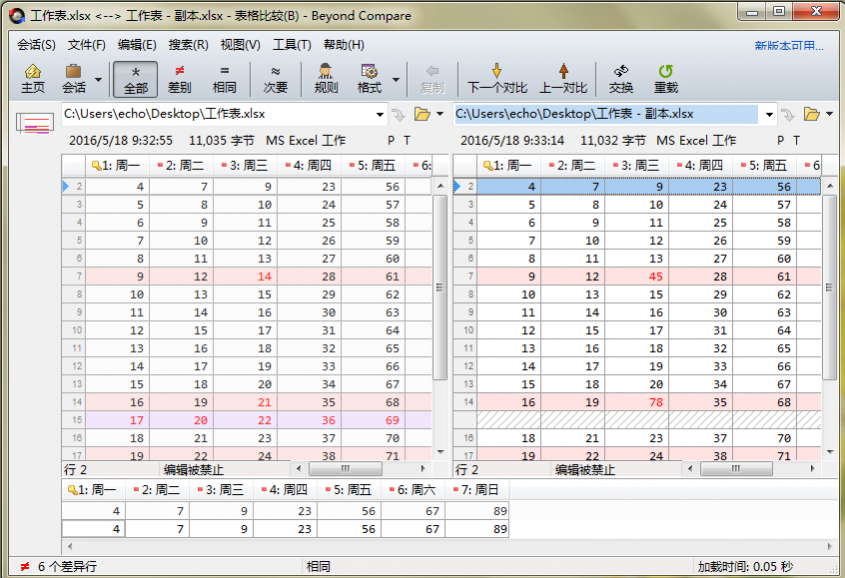Viewport: 845px width, 578px height.
Task: Reload files with the 重载 icon
Action: (x=665, y=79)
